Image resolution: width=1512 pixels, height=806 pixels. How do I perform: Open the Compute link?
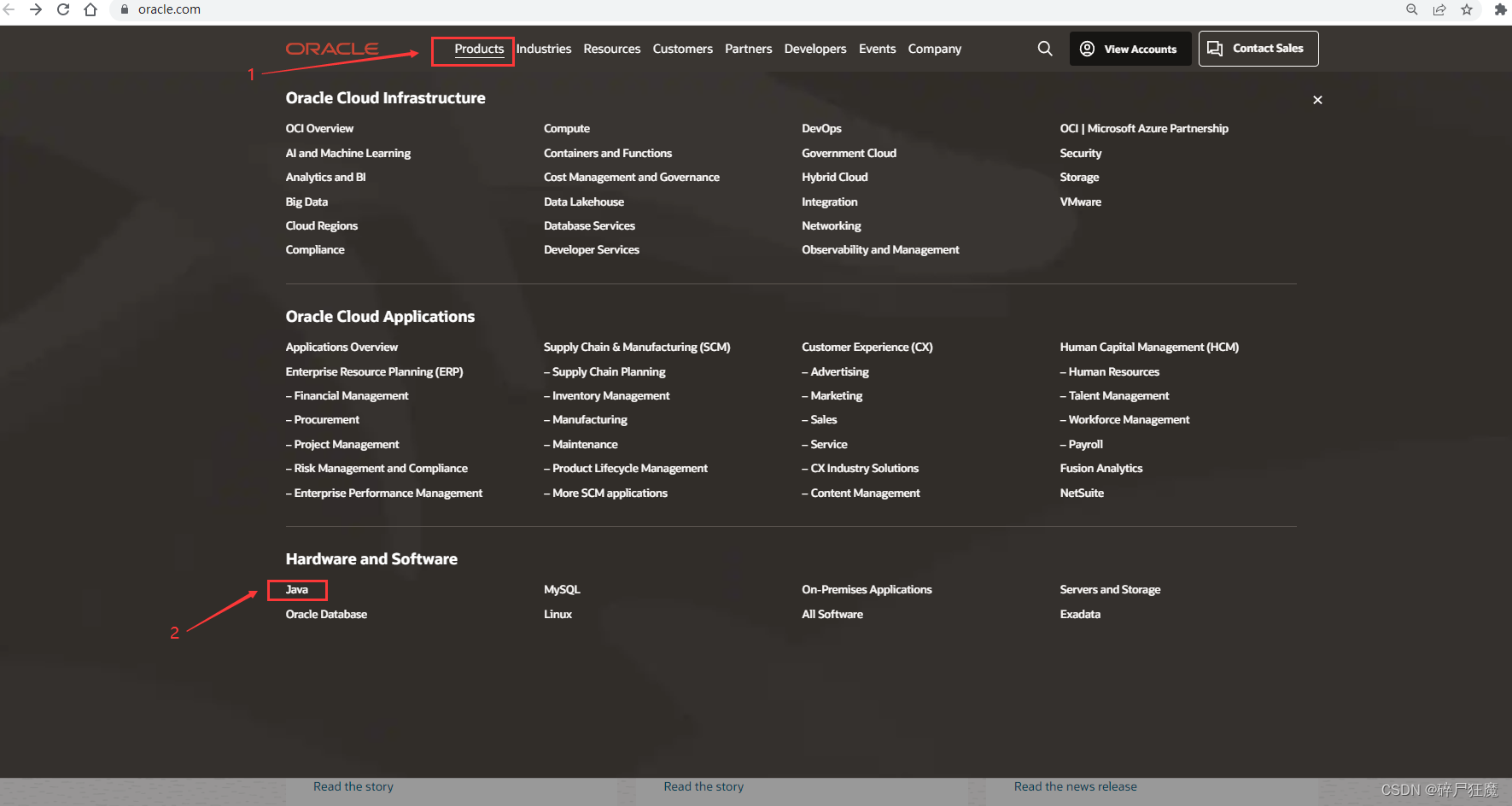567,128
